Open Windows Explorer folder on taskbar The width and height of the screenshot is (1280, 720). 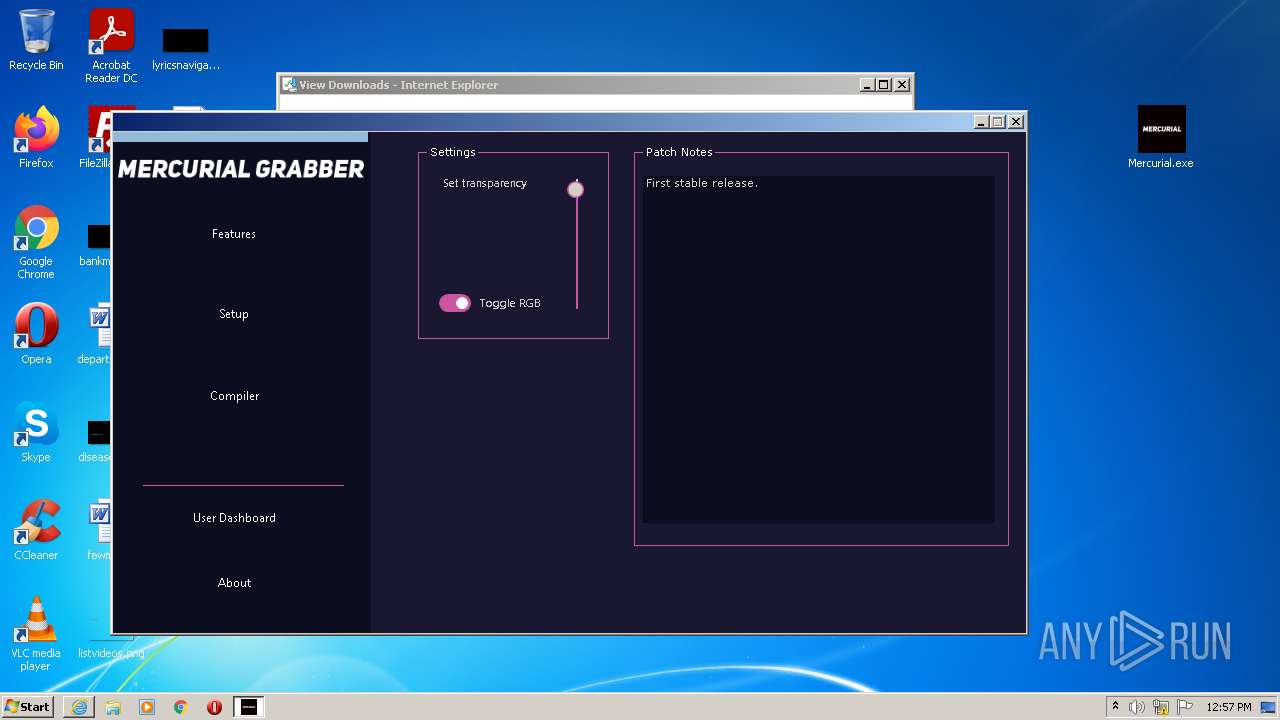coord(113,707)
